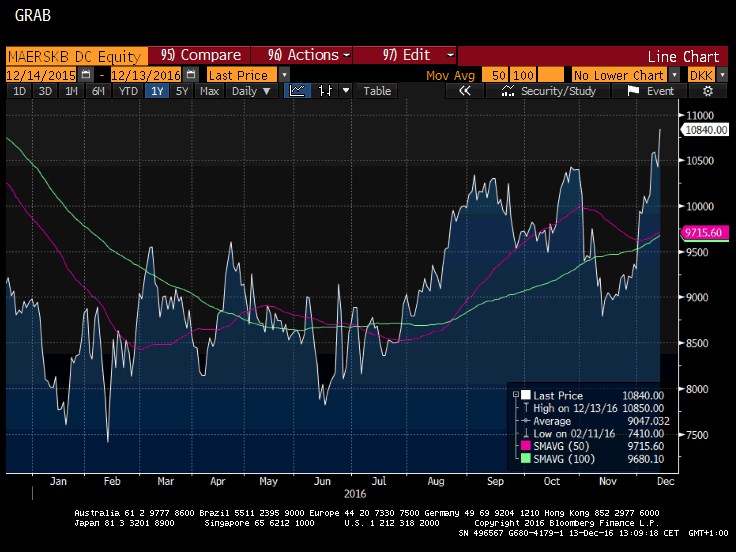The width and height of the screenshot is (736, 552).
Task: Click SMAVG (50) legend label
Action: (x=561, y=446)
